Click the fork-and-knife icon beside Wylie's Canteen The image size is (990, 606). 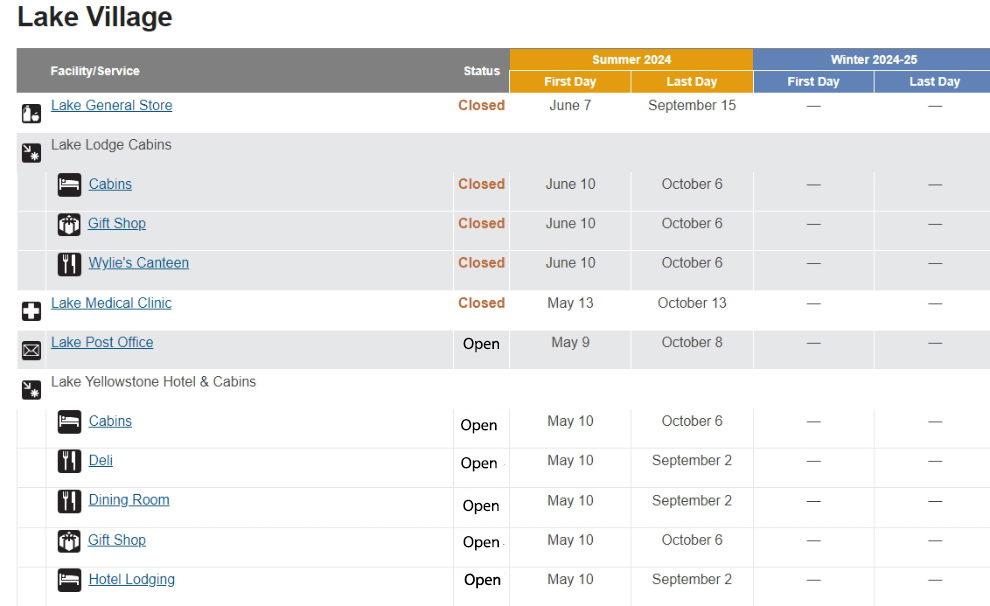[69, 264]
